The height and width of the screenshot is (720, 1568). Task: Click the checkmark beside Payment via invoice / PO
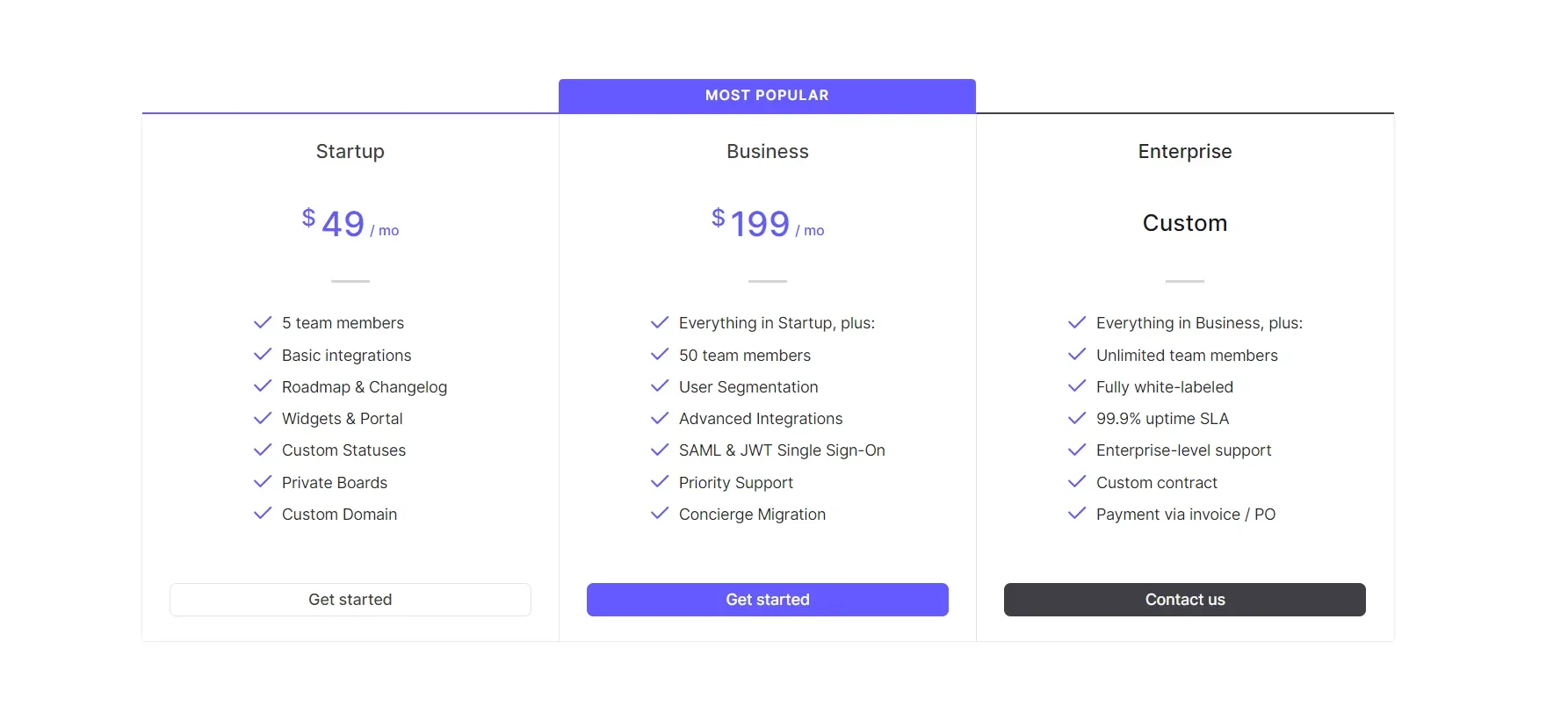click(x=1076, y=514)
